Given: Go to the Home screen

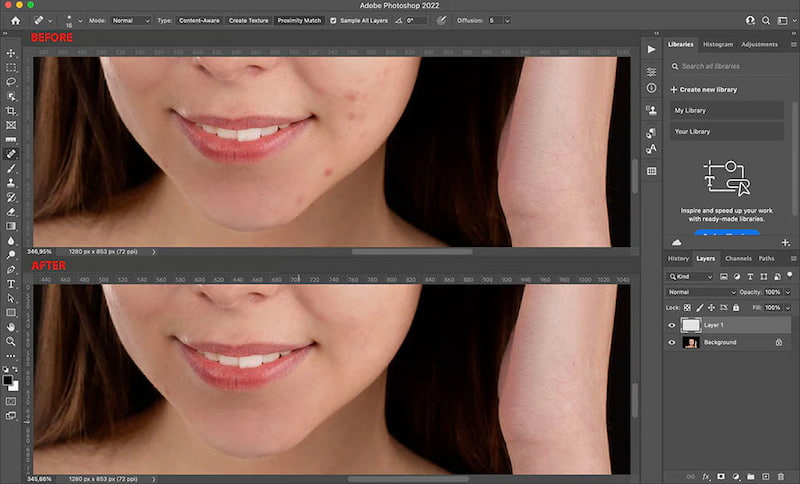Looking at the screenshot, I should tap(16, 20).
